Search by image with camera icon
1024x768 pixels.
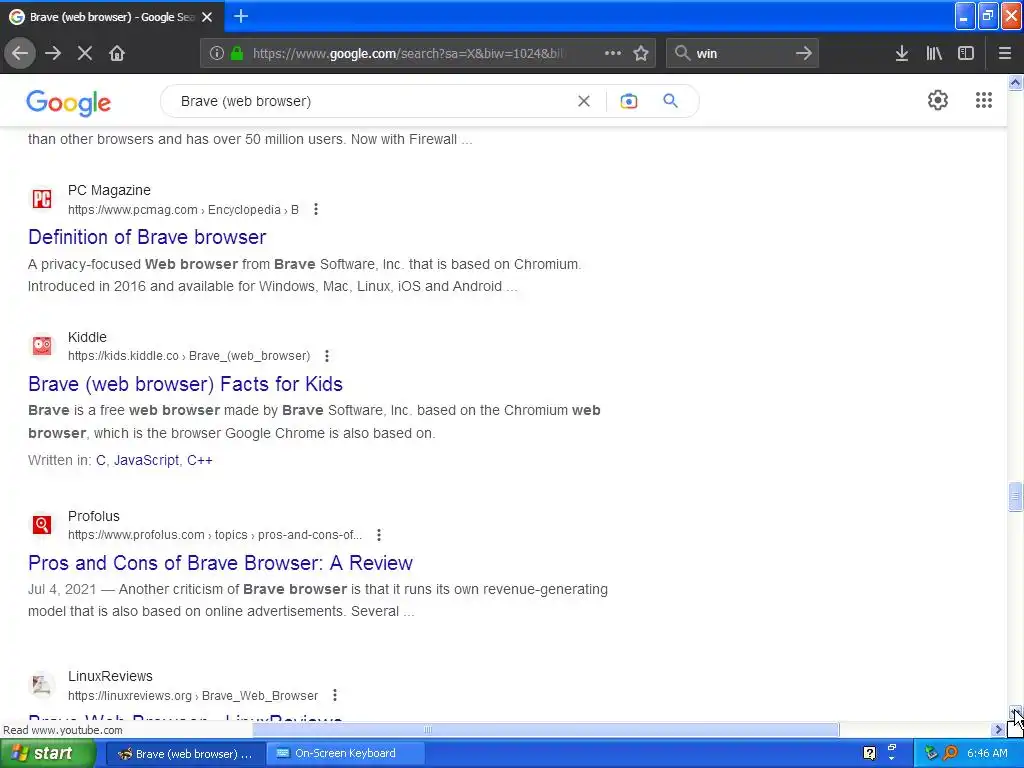click(x=629, y=101)
